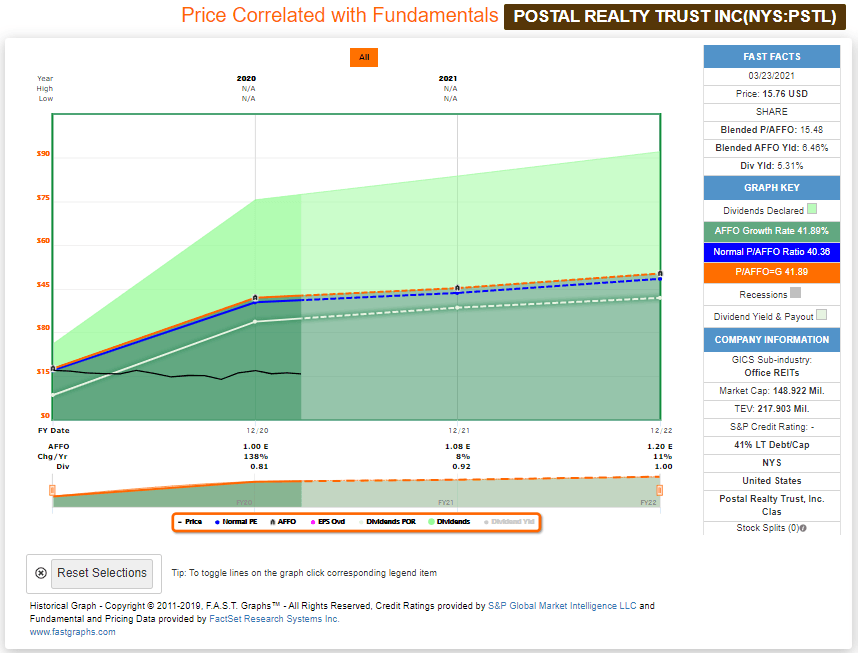
Task: Click the SHARE row in Fast Facts
Action: click(x=772, y=112)
